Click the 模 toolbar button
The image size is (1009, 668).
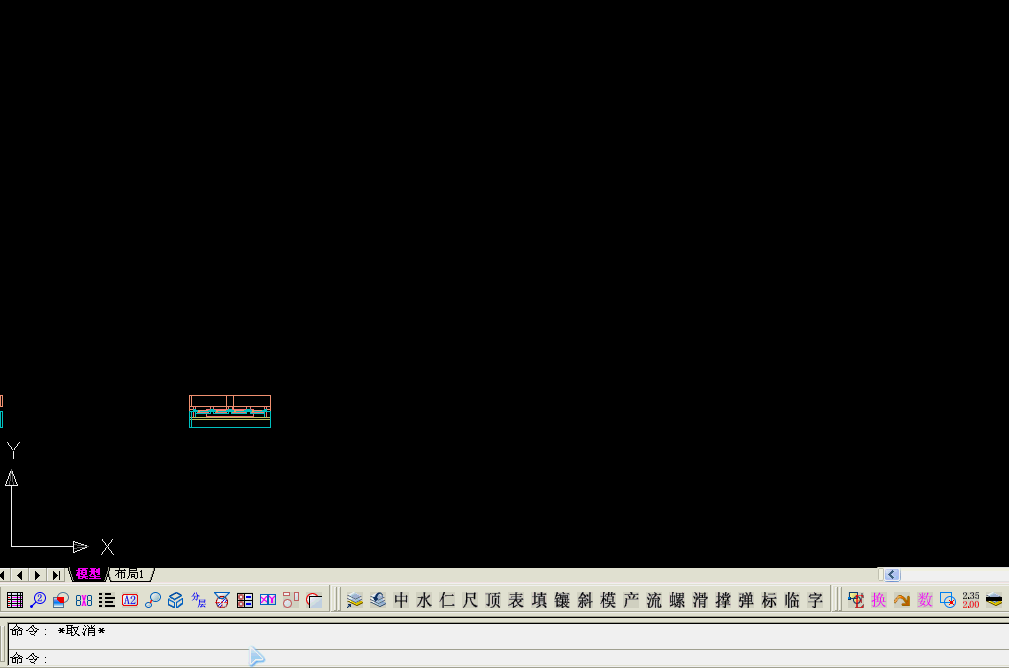tap(608, 600)
